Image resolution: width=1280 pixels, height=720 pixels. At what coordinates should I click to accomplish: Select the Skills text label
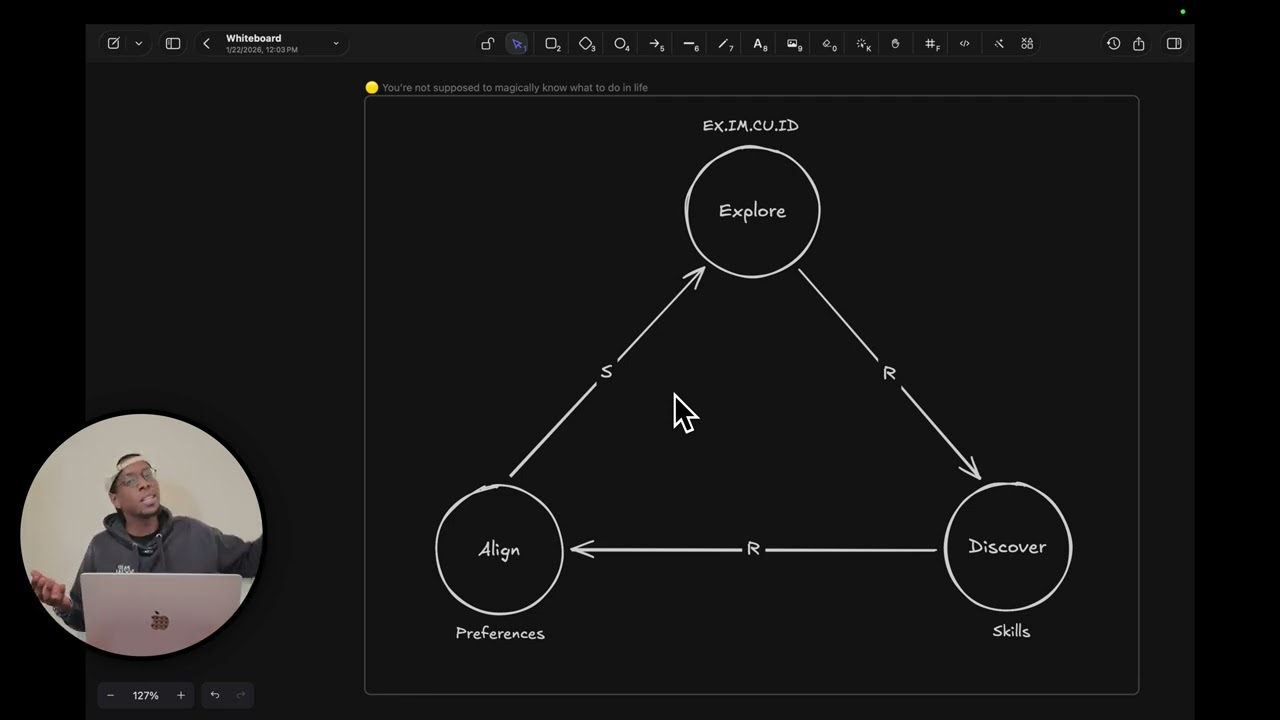(x=1011, y=631)
